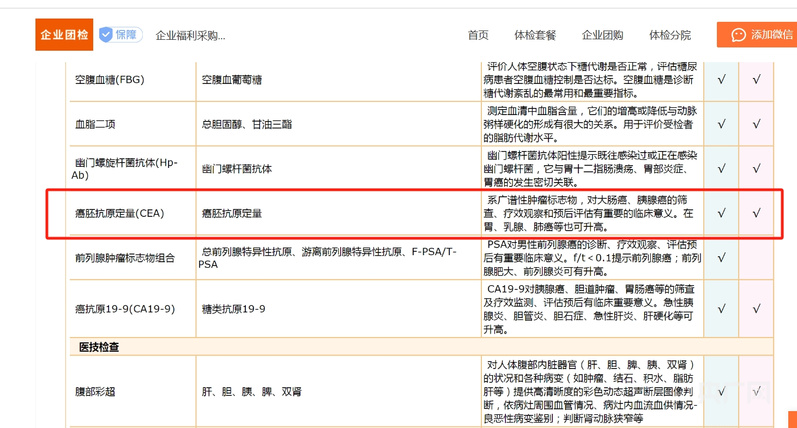
Task: Click the 企业福利采购... title link
Action: point(190,36)
